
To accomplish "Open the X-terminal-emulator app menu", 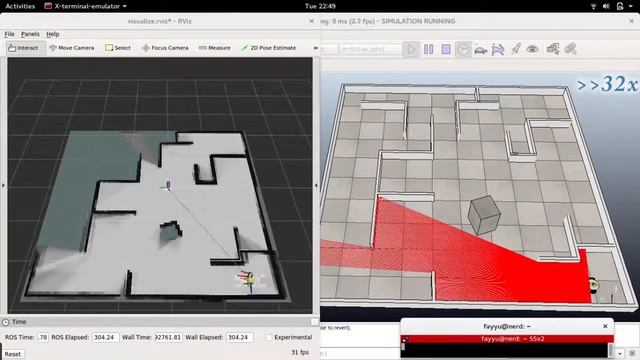I will [85, 6].
